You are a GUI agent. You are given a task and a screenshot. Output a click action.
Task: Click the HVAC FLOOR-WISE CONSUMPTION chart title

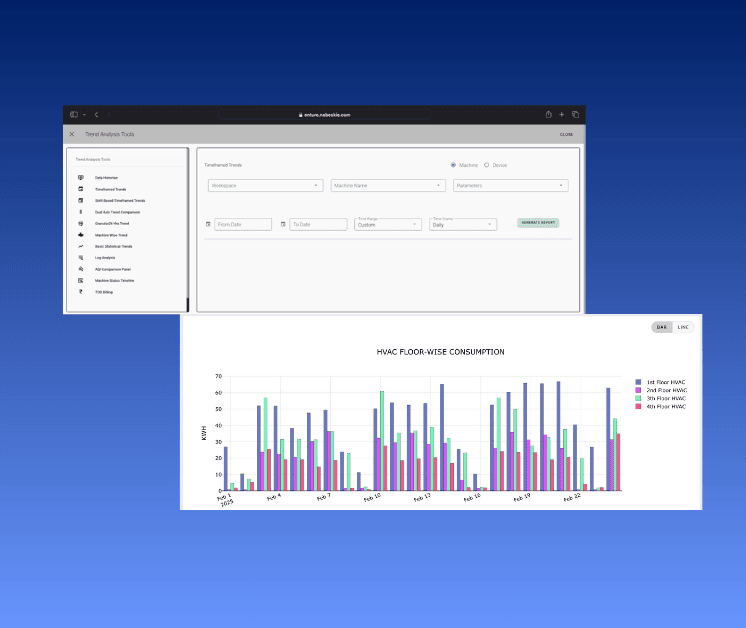coord(441,352)
